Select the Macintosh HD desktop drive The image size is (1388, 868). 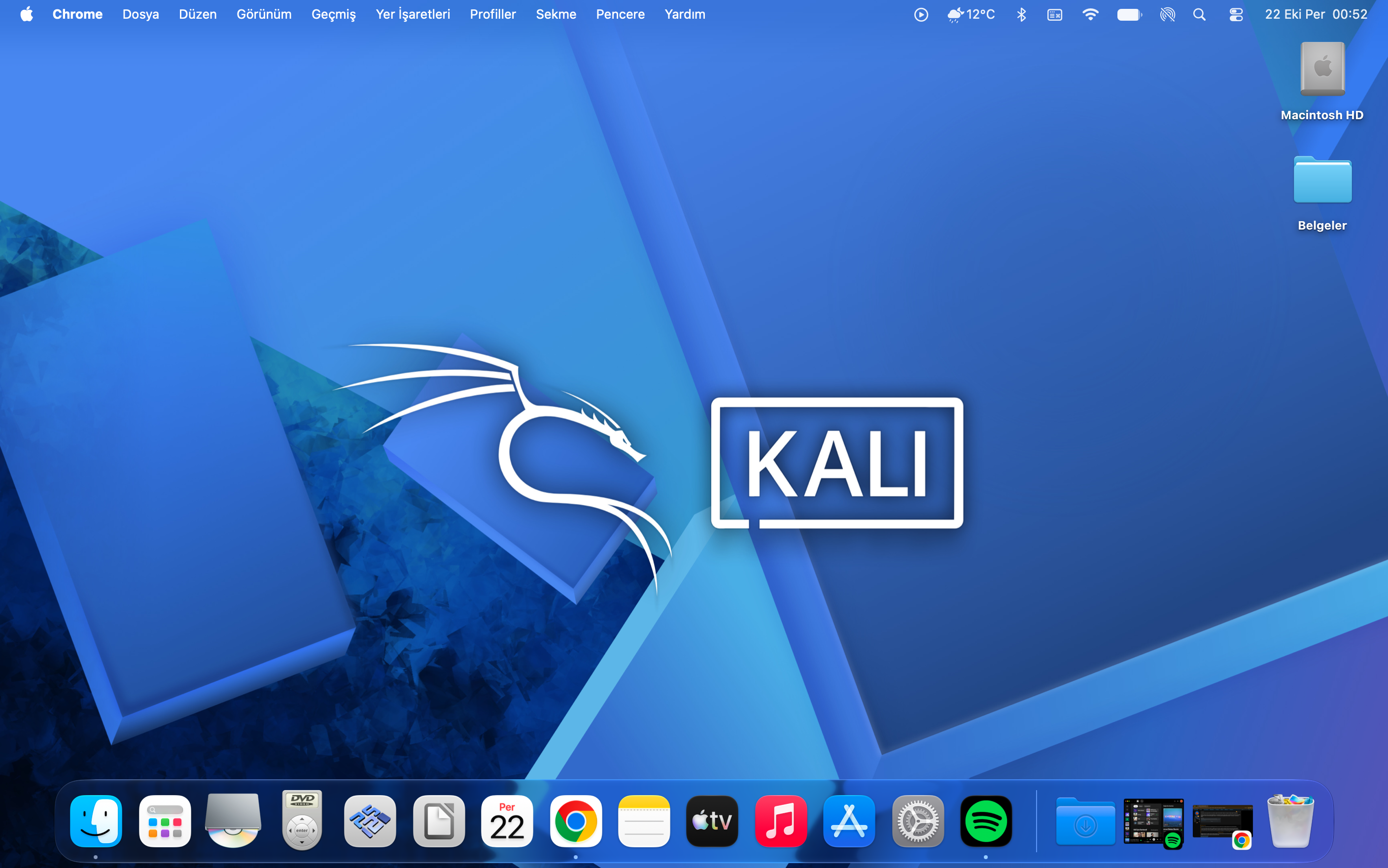1322,81
